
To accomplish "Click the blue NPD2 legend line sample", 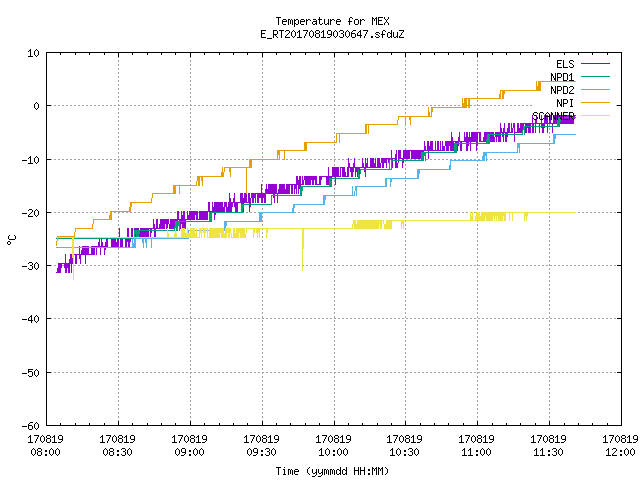I will tap(595, 89).
